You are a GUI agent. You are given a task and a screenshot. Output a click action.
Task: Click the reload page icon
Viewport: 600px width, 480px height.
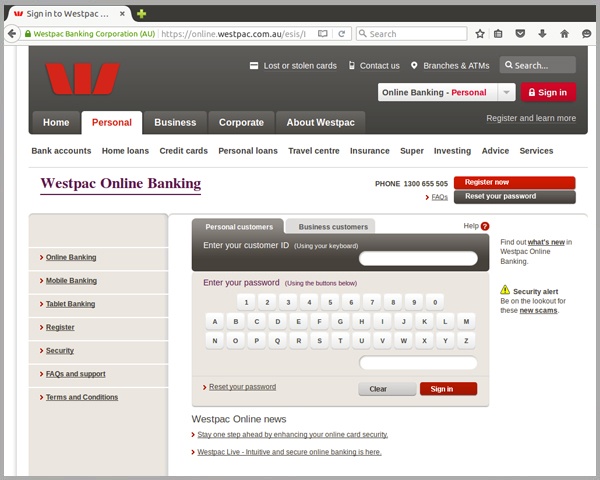click(x=342, y=34)
